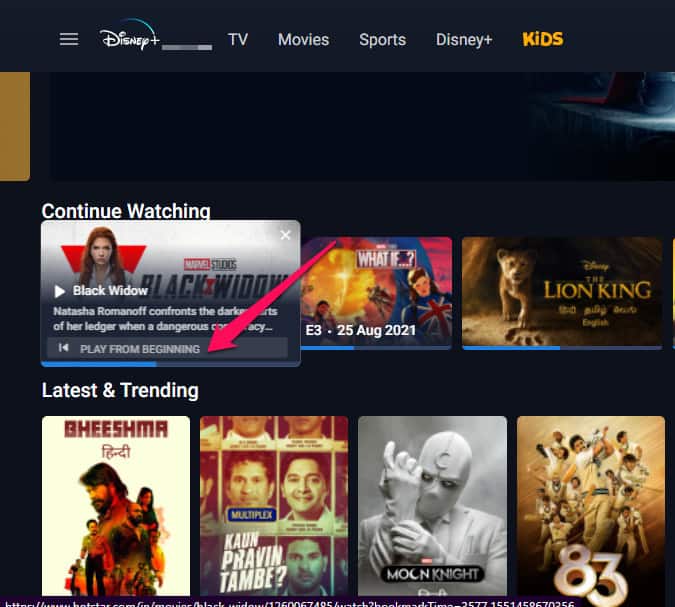The image size is (675, 607).
Task: Resume the What If...? episode thumbnail
Action: click(377, 291)
